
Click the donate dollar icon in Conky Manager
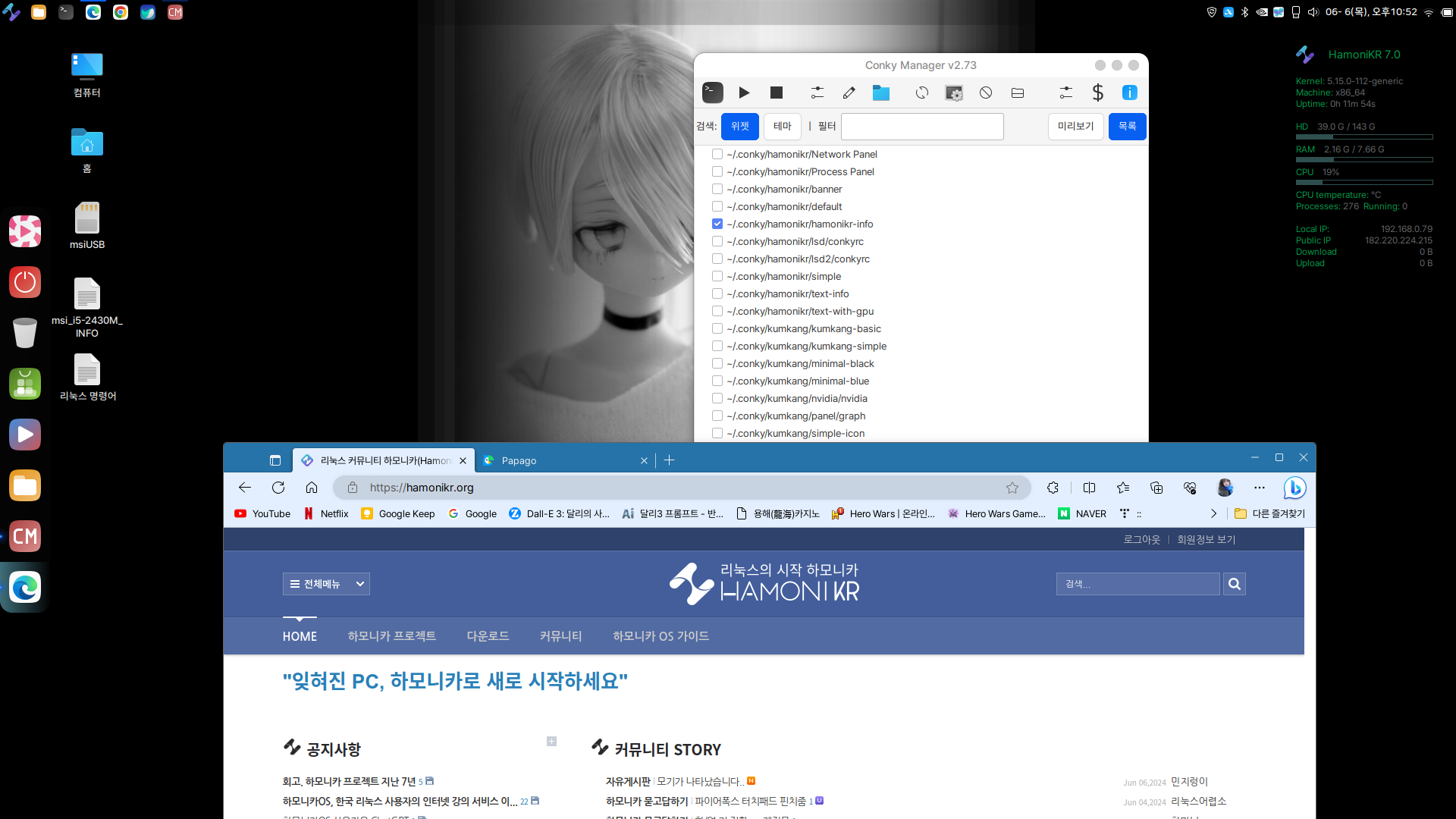(x=1097, y=92)
